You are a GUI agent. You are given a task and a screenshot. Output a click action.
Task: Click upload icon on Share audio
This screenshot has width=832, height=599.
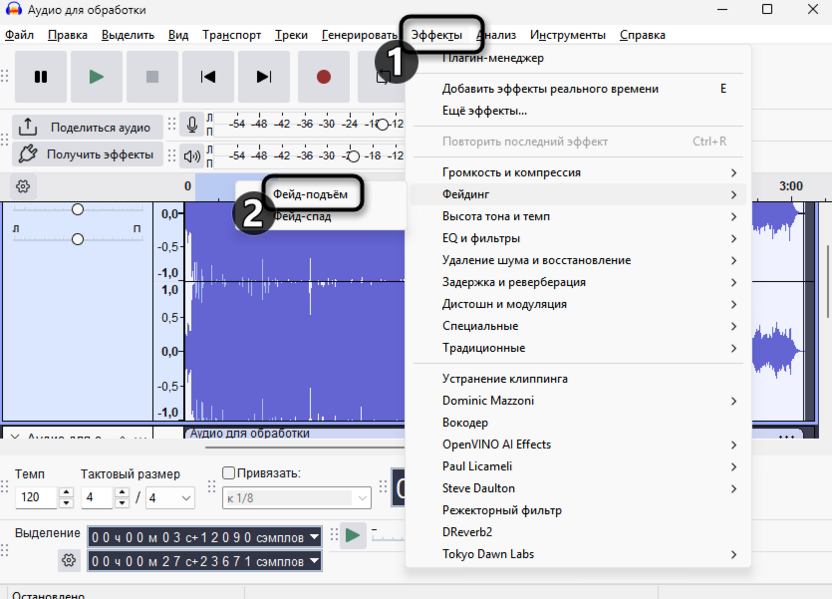pos(28,127)
